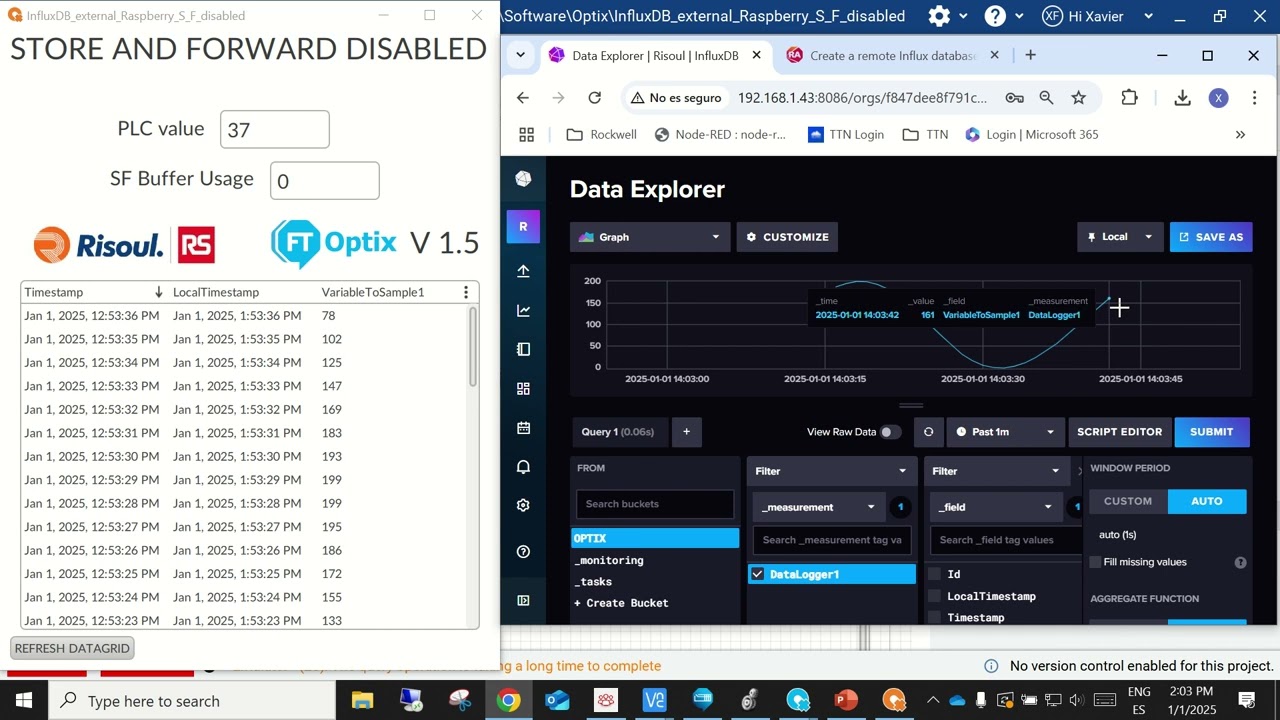
Task: Open the Data Explorer graph icon in sidebar
Action: pos(523,310)
